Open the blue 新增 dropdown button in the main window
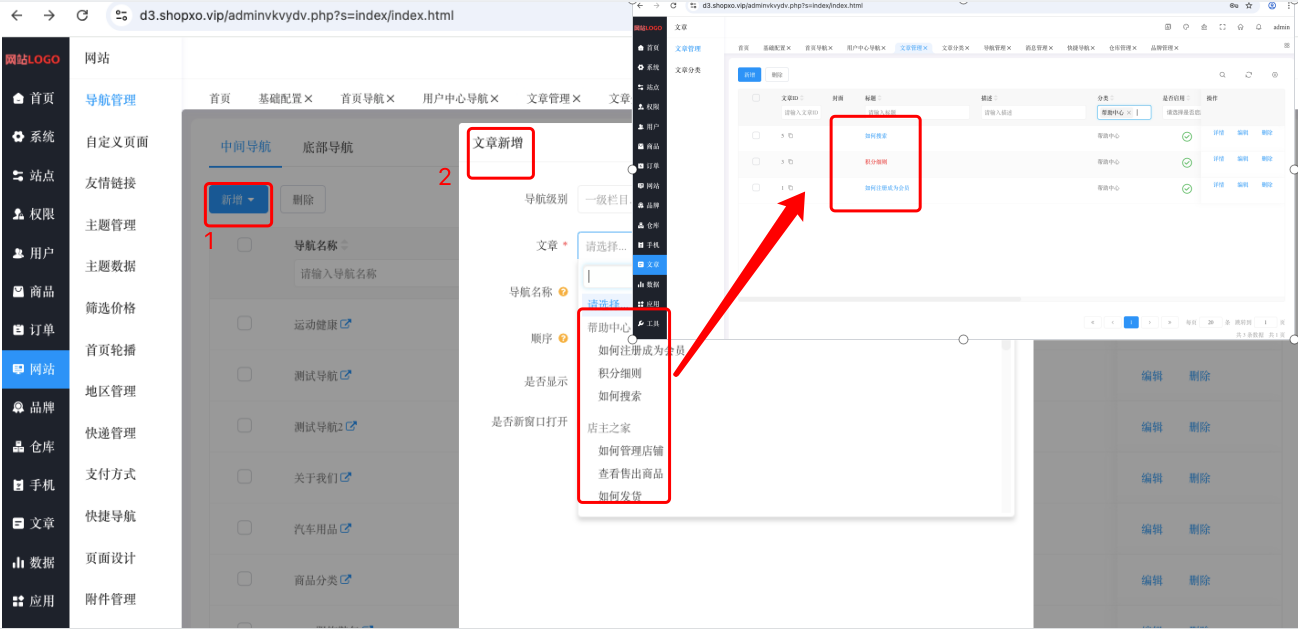Image resolution: width=1298 pixels, height=629 pixels. (238, 200)
